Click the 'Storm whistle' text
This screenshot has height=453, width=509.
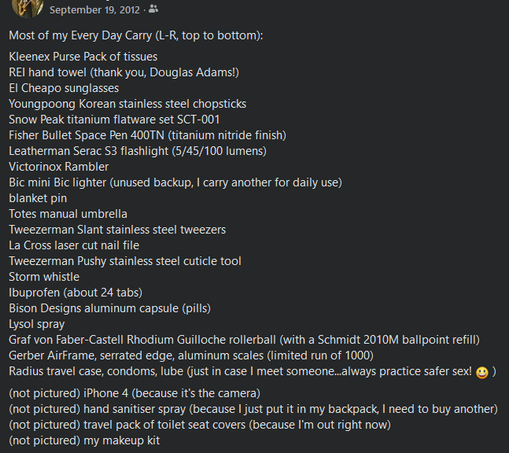[44, 277]
